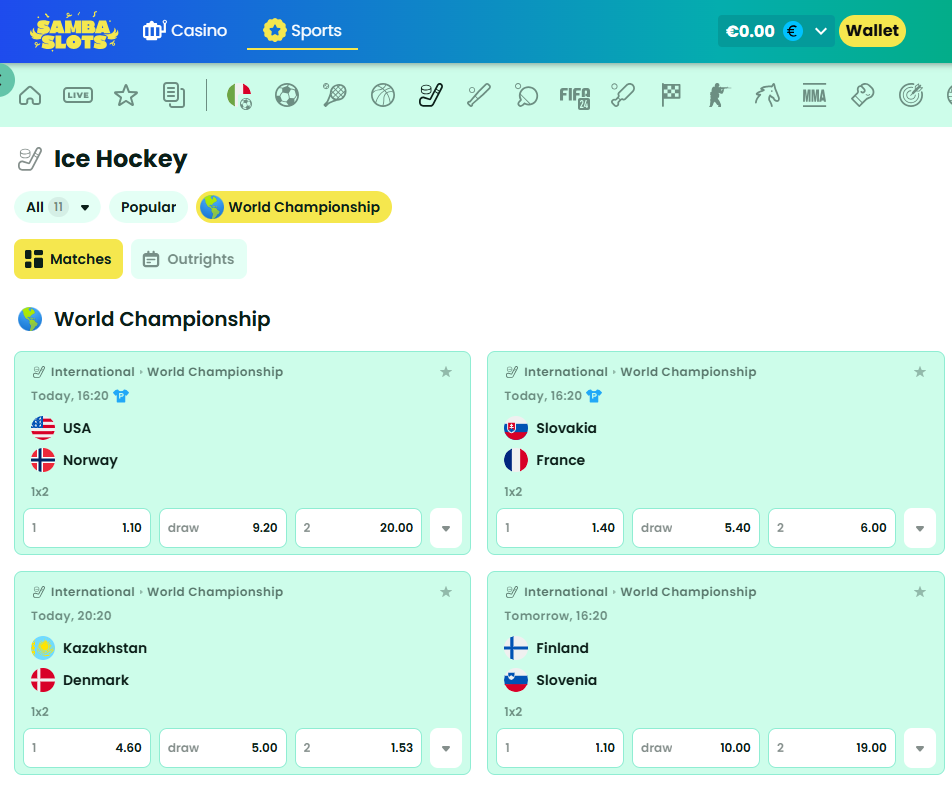This screenshot has height=787, width=952.
Task: Bet on France win at 6.00
Action: (x=832, y=528)
